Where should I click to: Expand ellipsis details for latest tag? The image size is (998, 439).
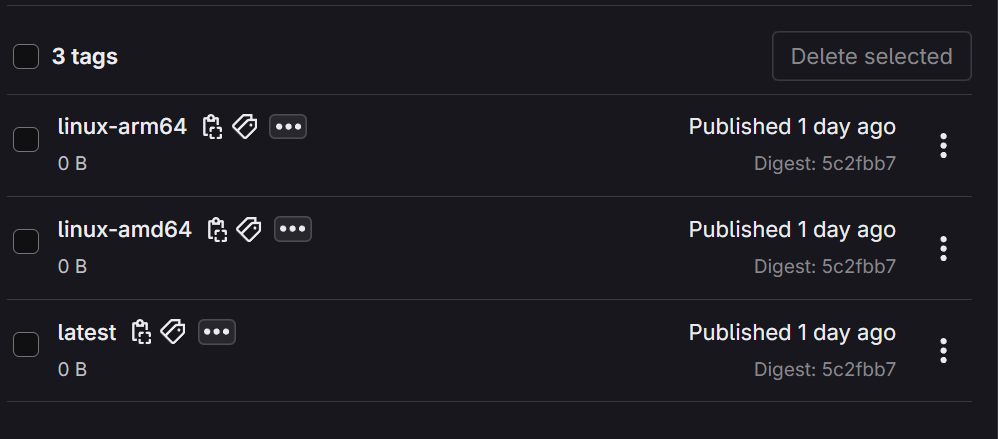point(217,332)
